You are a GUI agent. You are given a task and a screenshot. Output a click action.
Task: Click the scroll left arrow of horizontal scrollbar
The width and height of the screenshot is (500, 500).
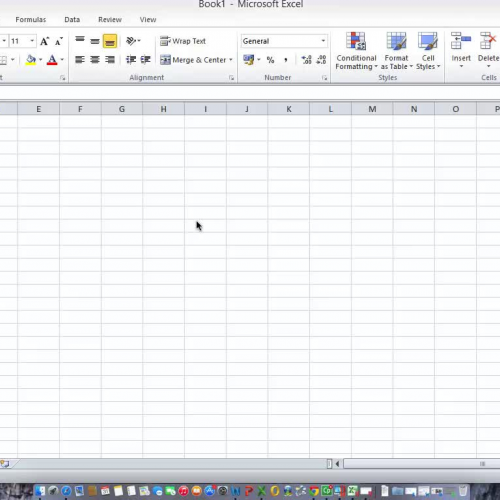pos(337,464)
